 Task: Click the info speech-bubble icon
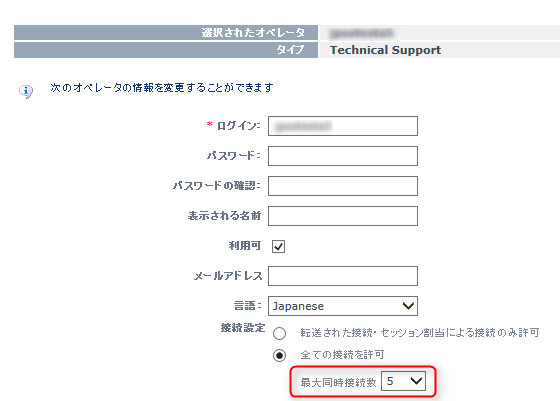[26, 91]
